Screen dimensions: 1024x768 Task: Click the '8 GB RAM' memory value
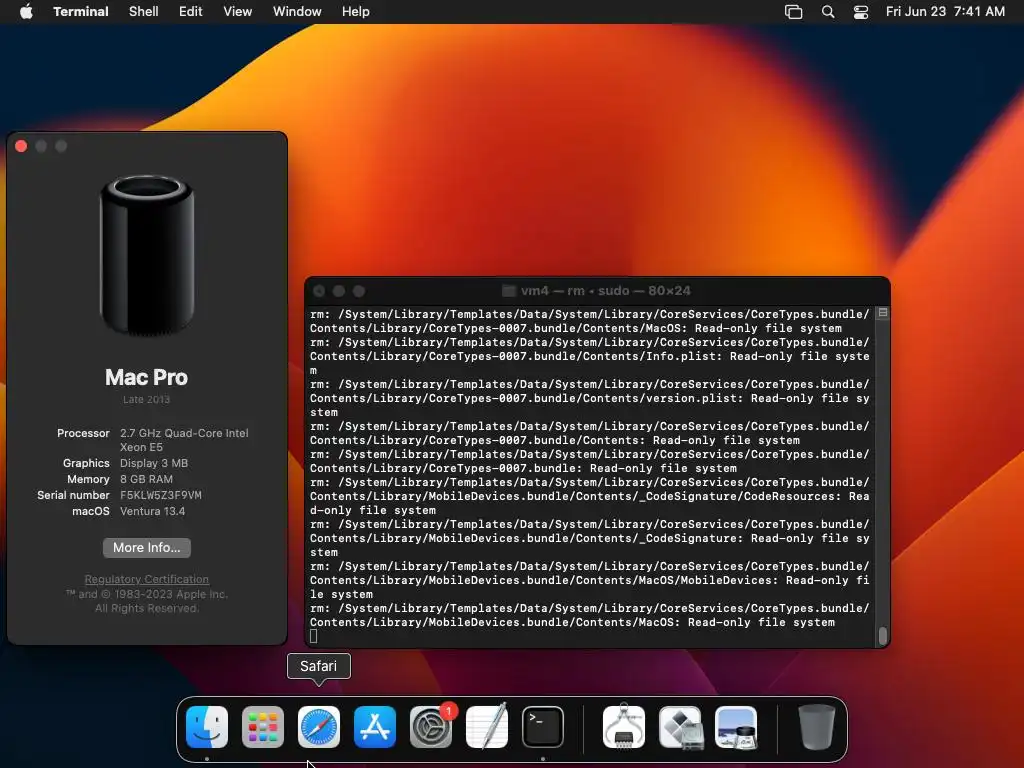[x=146, y=479]
